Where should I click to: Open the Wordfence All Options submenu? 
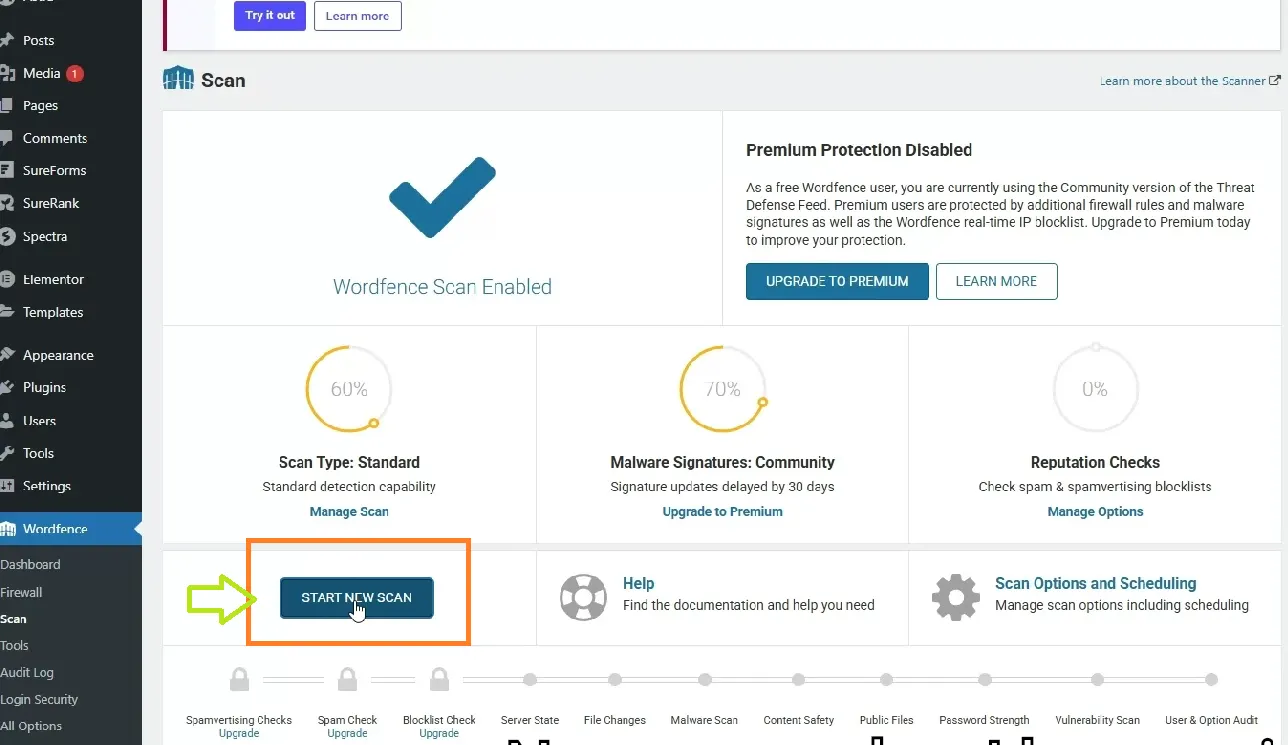(x=31, y=726)
